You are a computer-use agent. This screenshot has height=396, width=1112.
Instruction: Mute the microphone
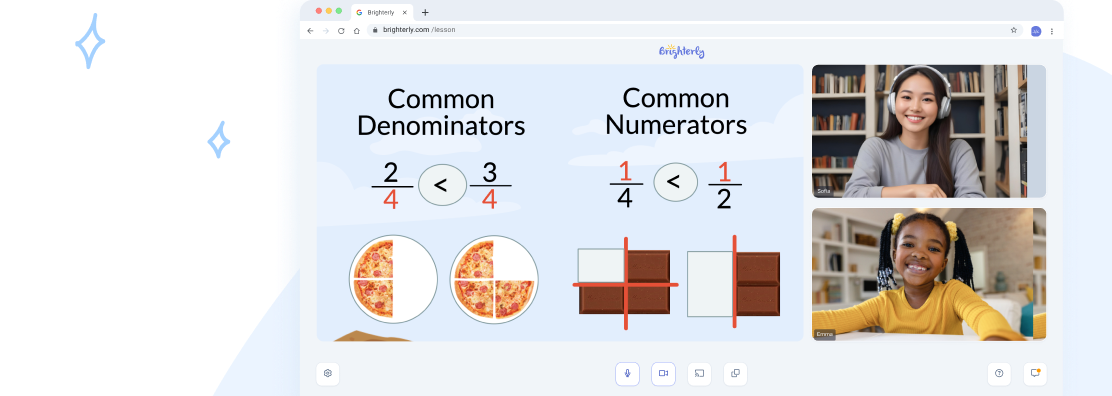pos(627,373)
